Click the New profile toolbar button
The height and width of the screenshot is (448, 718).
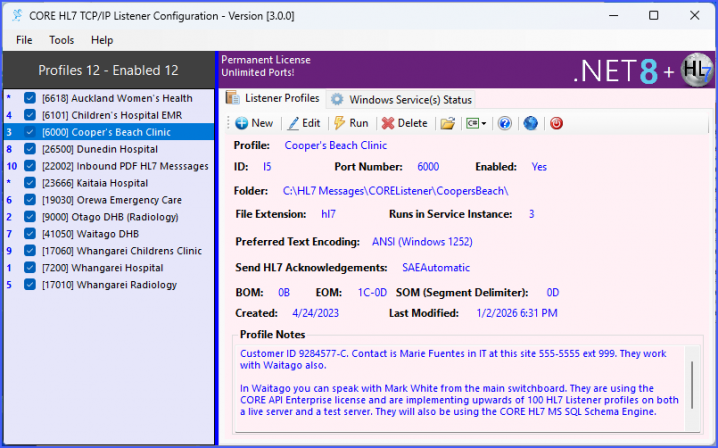pos(254,123)
